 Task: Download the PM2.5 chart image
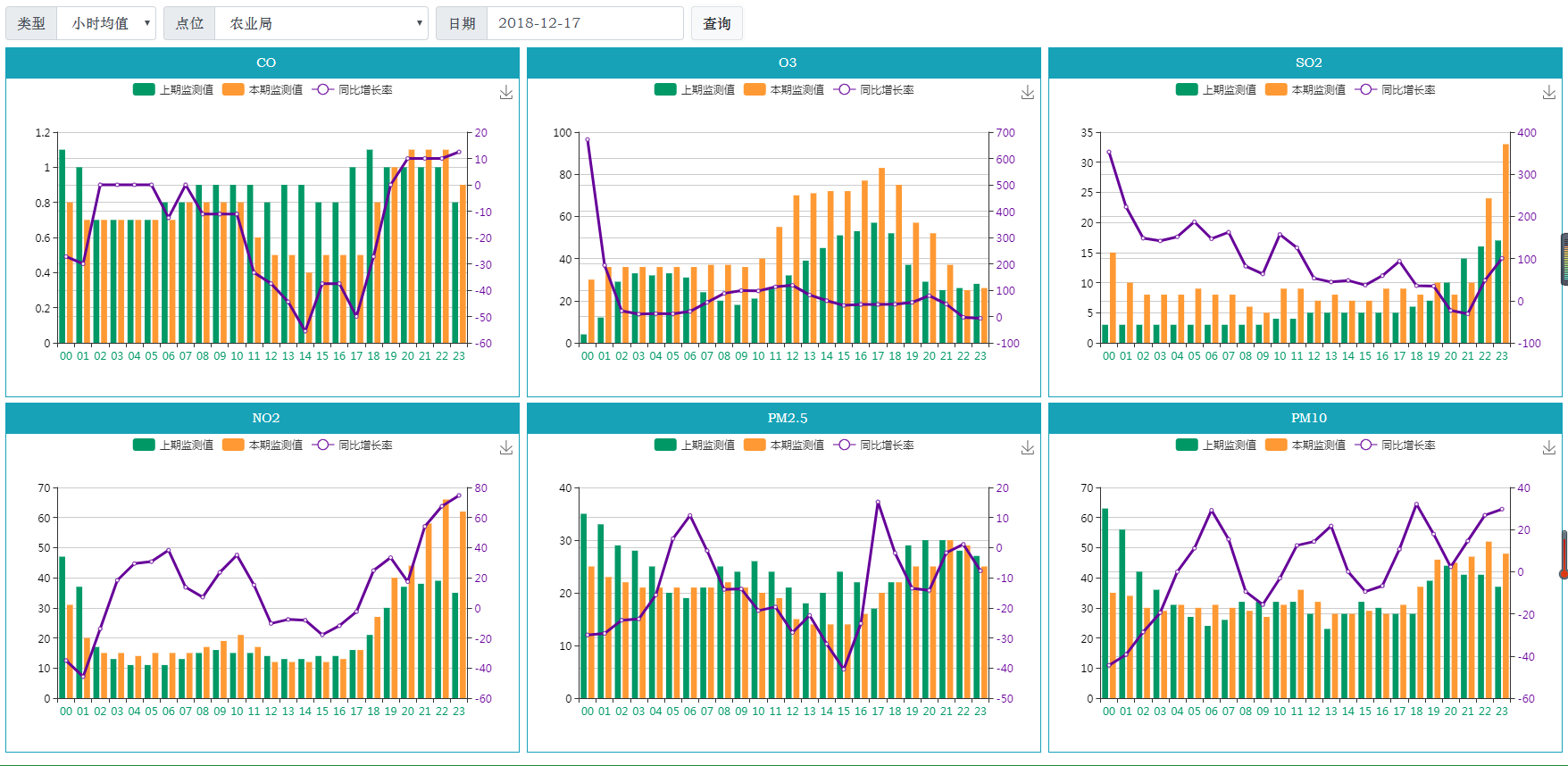click(x=1028, y=448)
